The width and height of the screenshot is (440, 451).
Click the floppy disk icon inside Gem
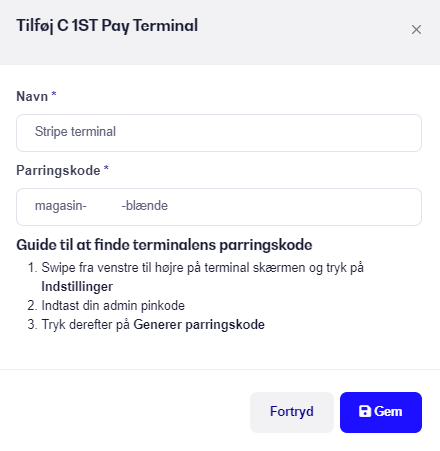pyautogui.click(x=365, y=411)
